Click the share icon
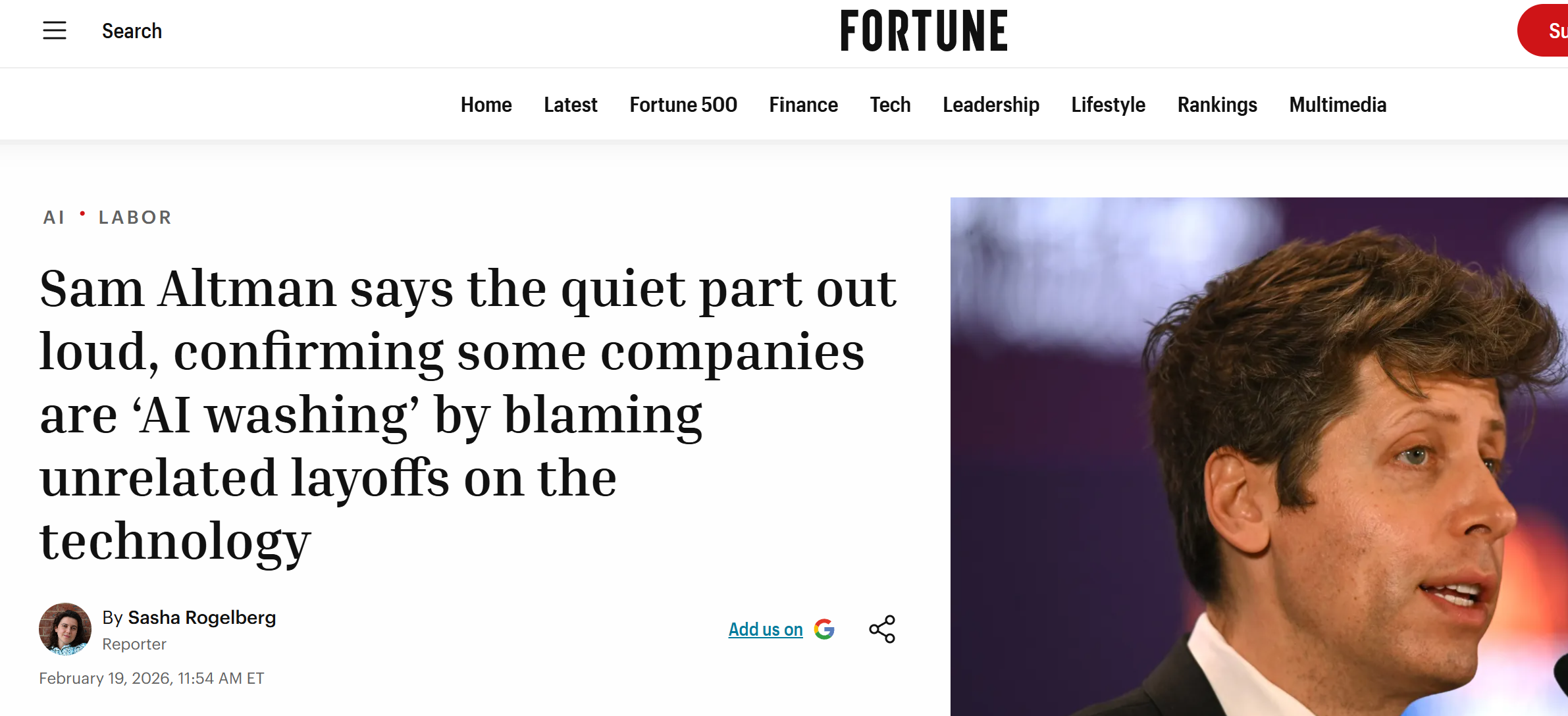The height and width of the screenshot is (716, 1568). [x=882, y=629]
